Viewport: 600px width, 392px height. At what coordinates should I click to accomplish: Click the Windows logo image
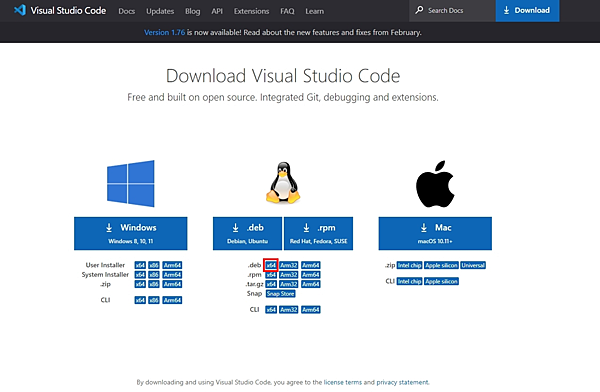pyautogui.click(x=131, y=184)
